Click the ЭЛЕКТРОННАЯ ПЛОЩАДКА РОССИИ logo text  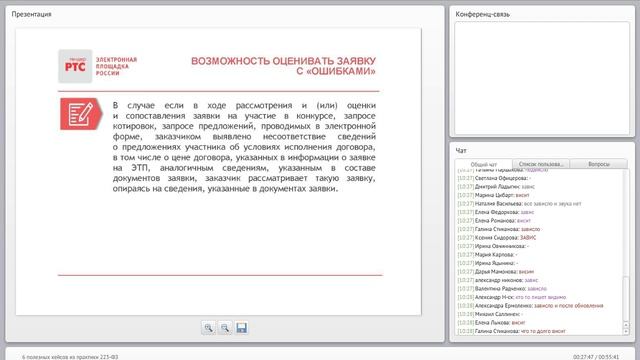[116, 66]
